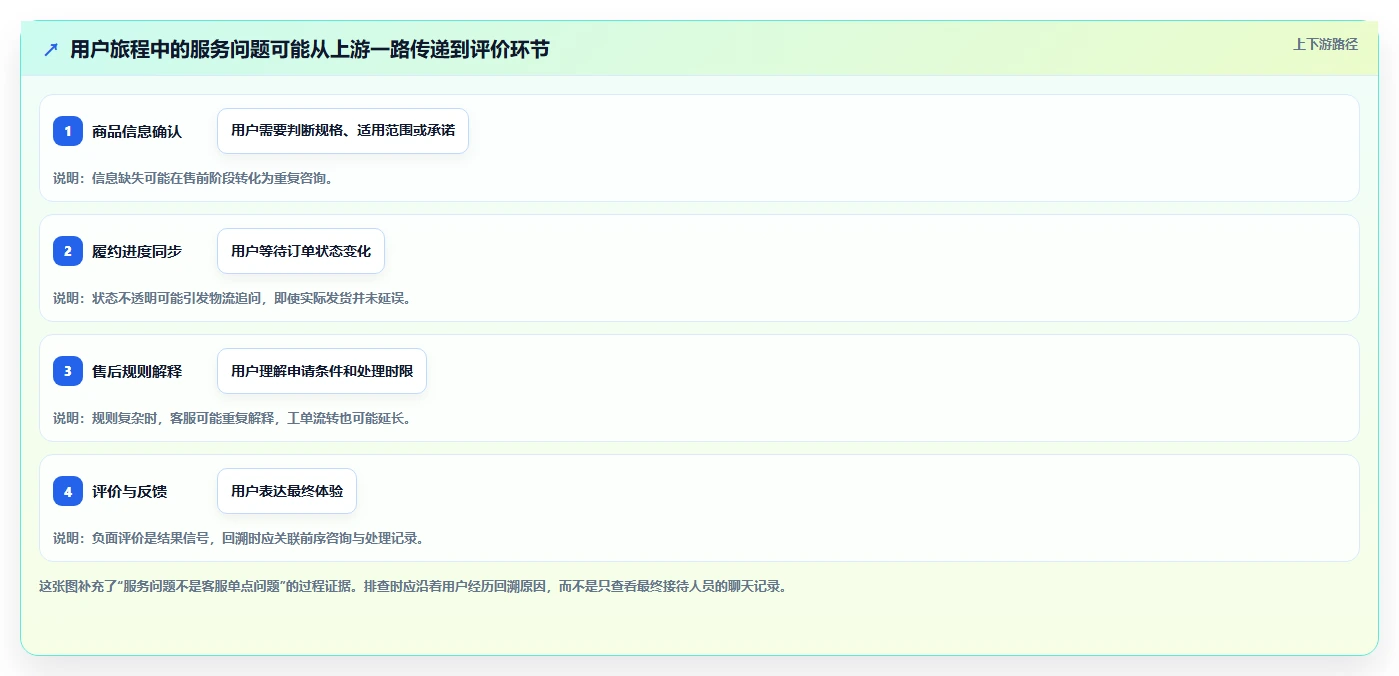
Task: Click the note about 状态不透明可能引发物流追问
Action: (x=232, y=298)
